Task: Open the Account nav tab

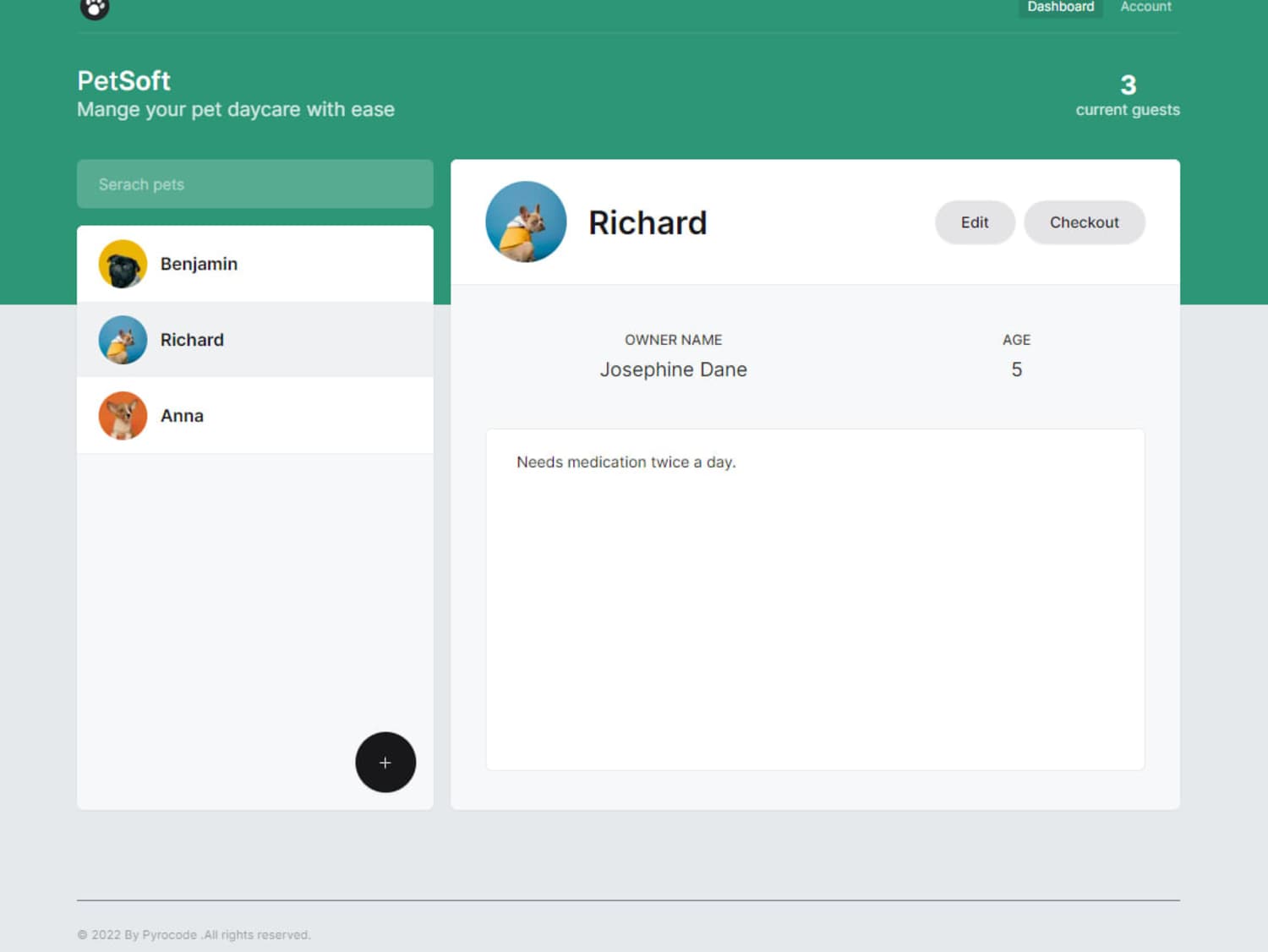Action: coord(1145,7)
